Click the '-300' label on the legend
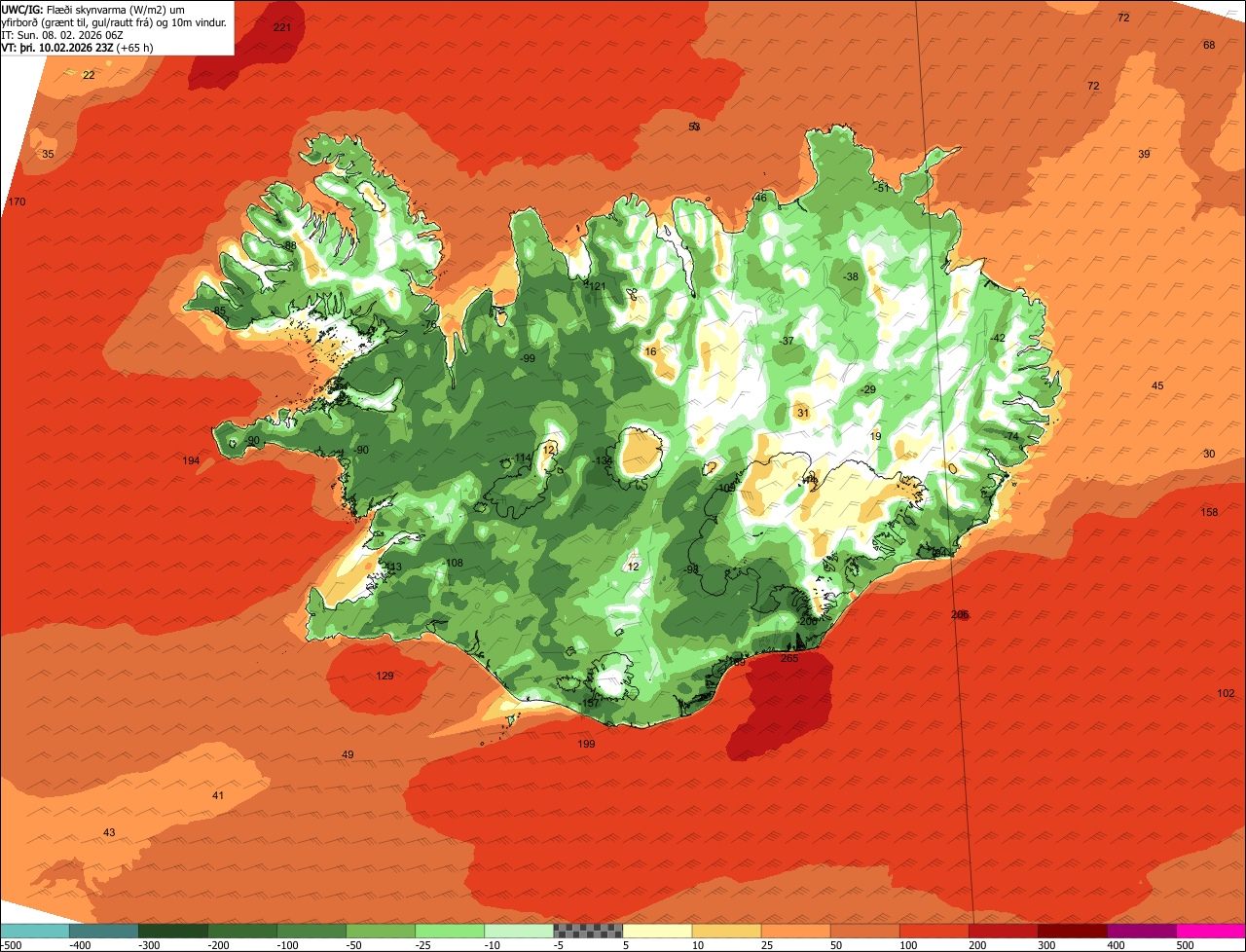The height and width of the screenshot is (952, 1246). 148,945
